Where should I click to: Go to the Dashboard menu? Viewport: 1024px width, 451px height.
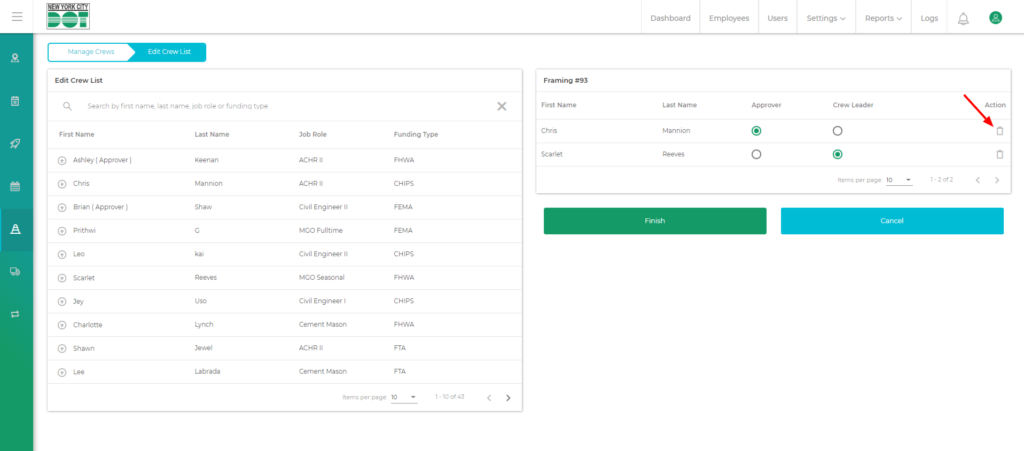(x=670, y=18)
